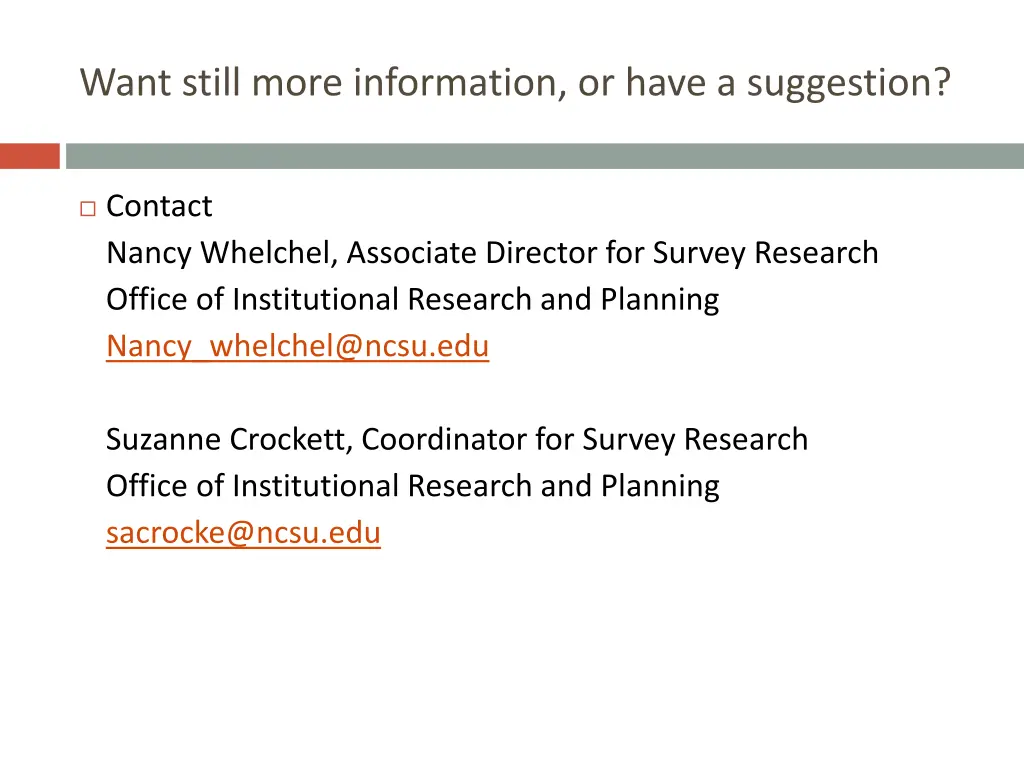Click the word 'Want' in the heading
The image size is (1024, 768).
pyautogui.click(x=125, y=83)
